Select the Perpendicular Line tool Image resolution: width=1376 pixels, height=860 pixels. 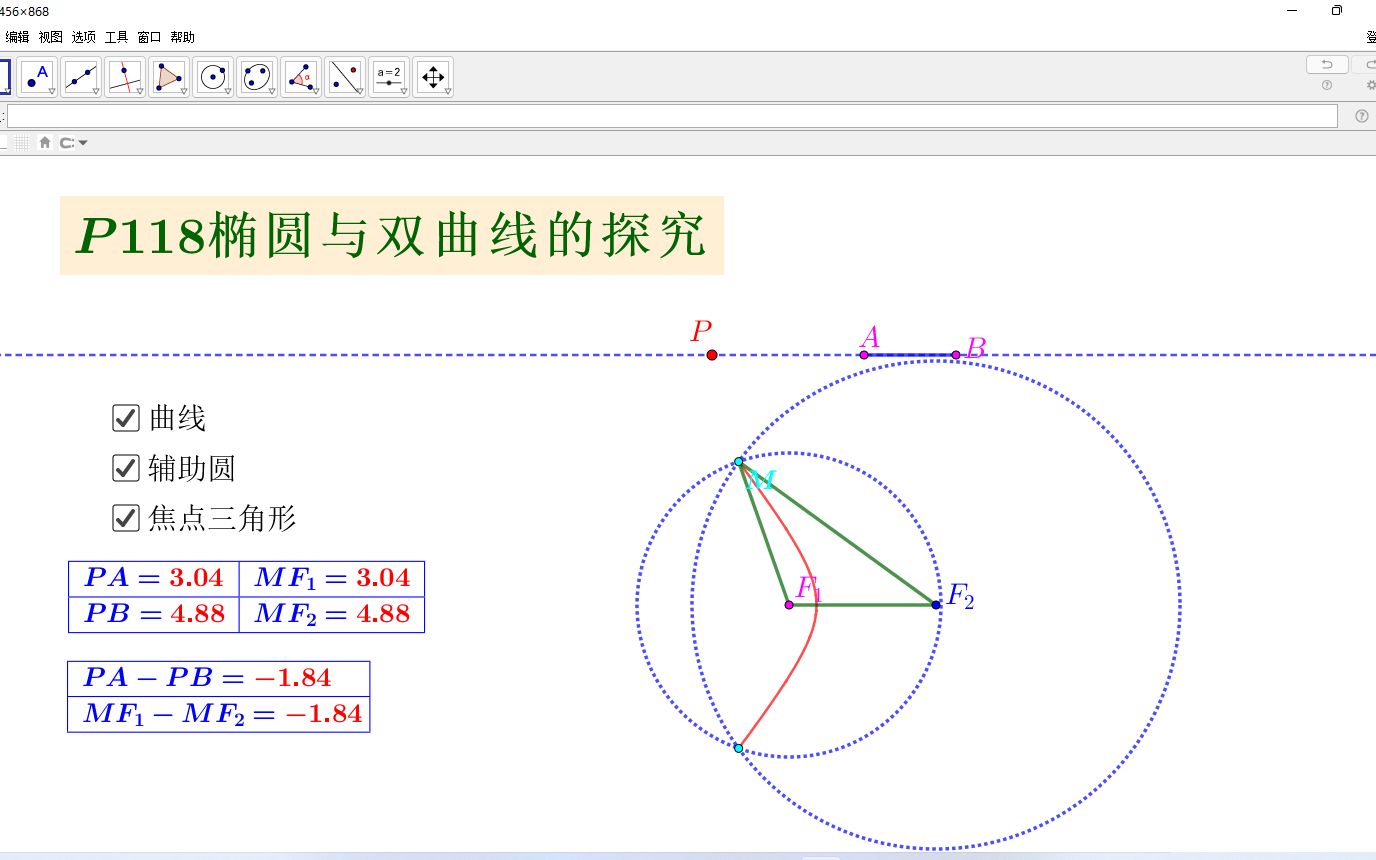pos(124,76)
